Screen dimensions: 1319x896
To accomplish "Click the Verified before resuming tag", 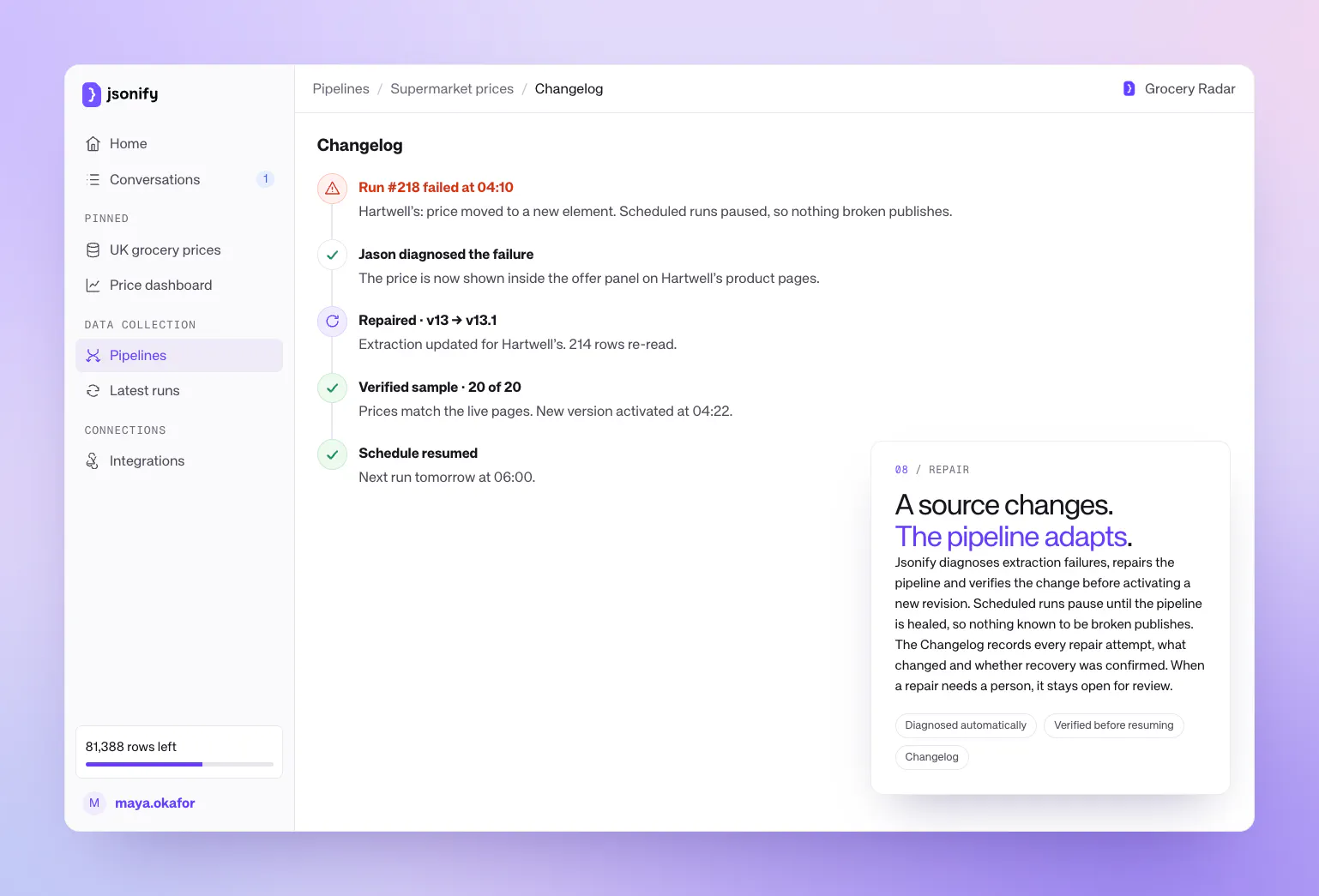I will [x=1113, y=725].
